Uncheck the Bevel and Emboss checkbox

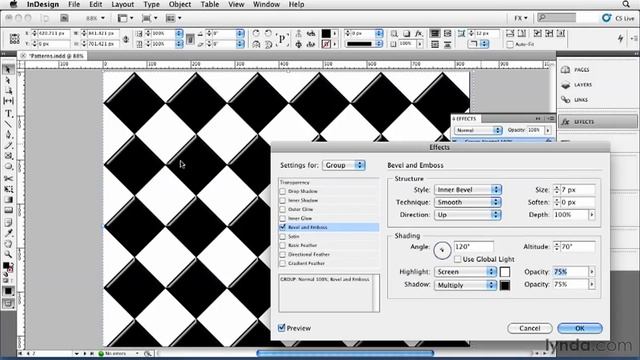coord(282,227)
